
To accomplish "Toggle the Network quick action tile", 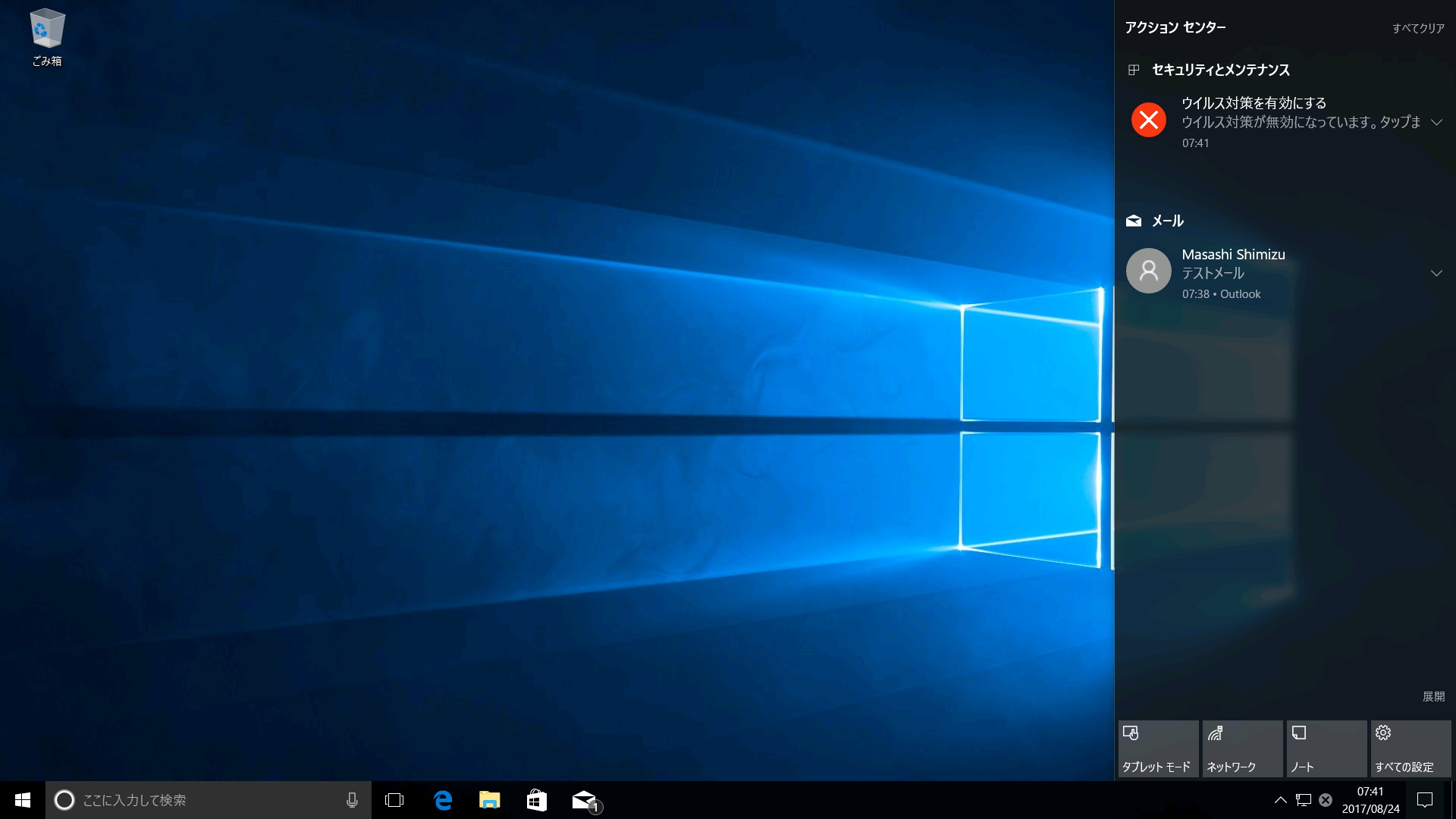I will 1242,748.
